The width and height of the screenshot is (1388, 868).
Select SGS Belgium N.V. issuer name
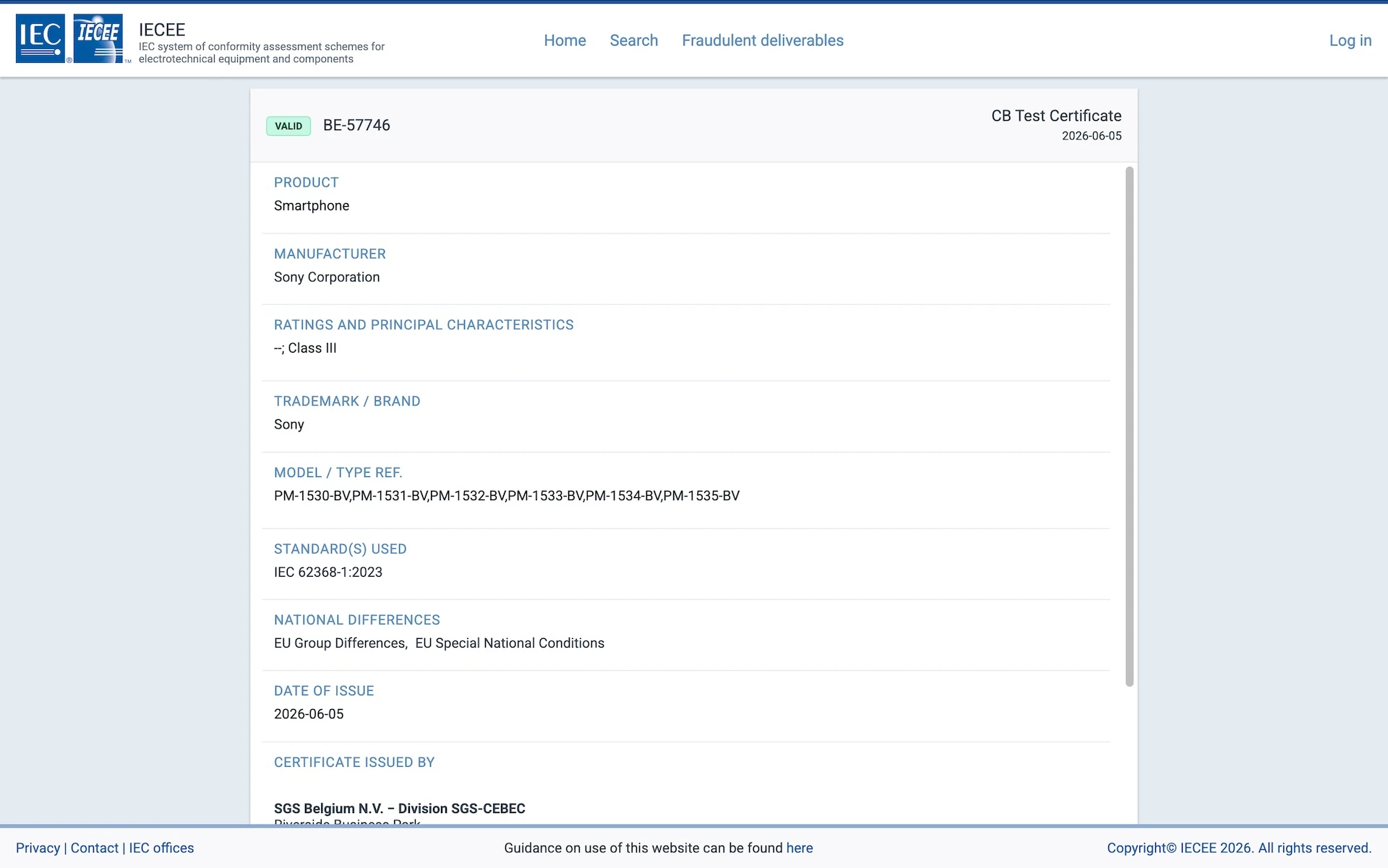(400, 809)
